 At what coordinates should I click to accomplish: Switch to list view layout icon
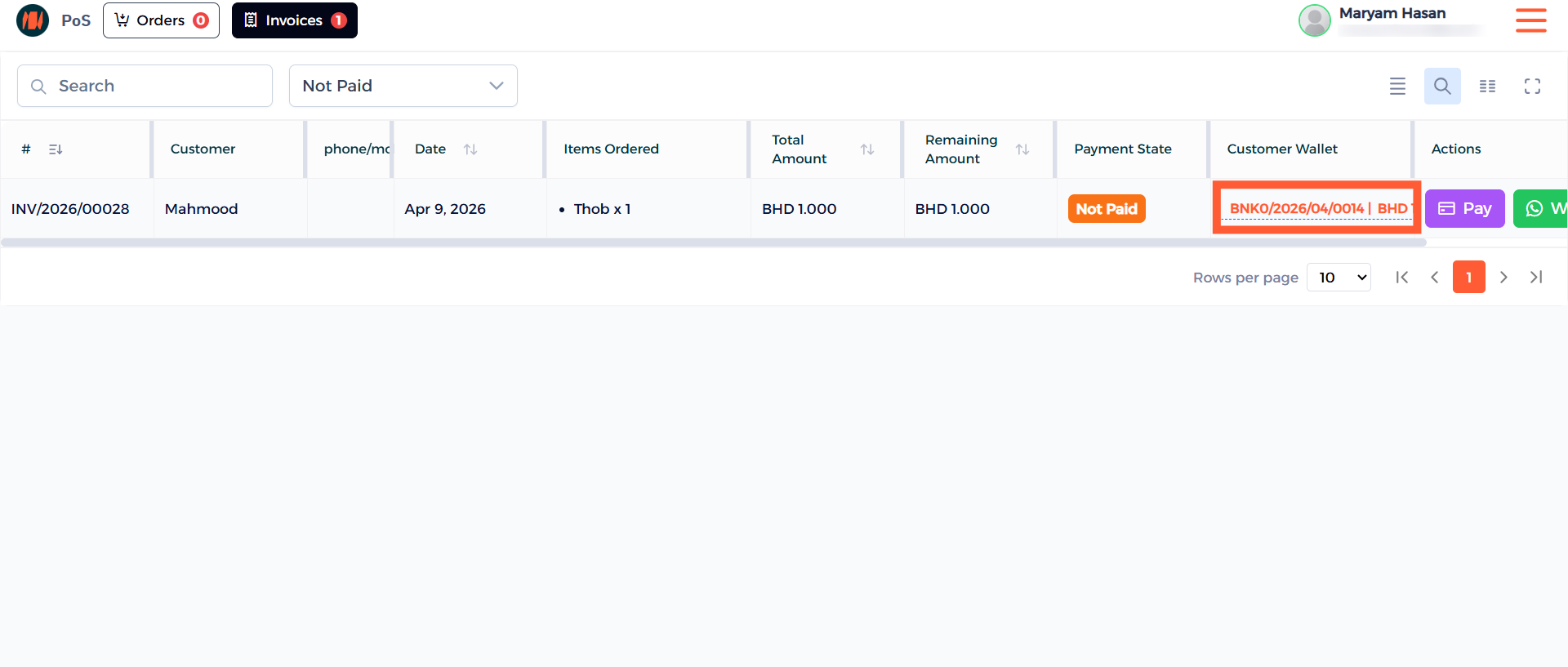click(1397, 86)
